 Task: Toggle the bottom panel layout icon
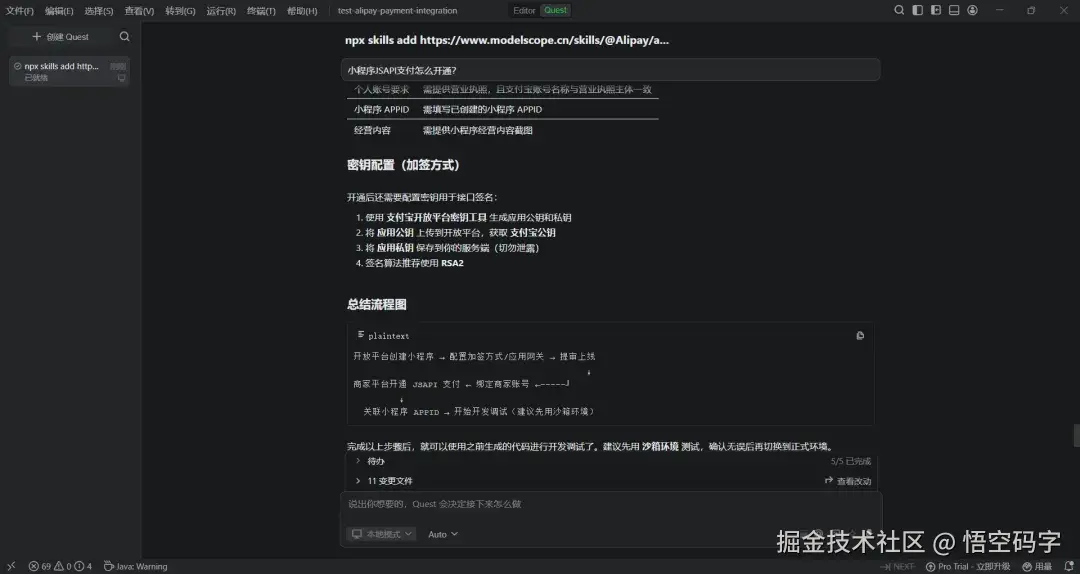tap(954, 10)
